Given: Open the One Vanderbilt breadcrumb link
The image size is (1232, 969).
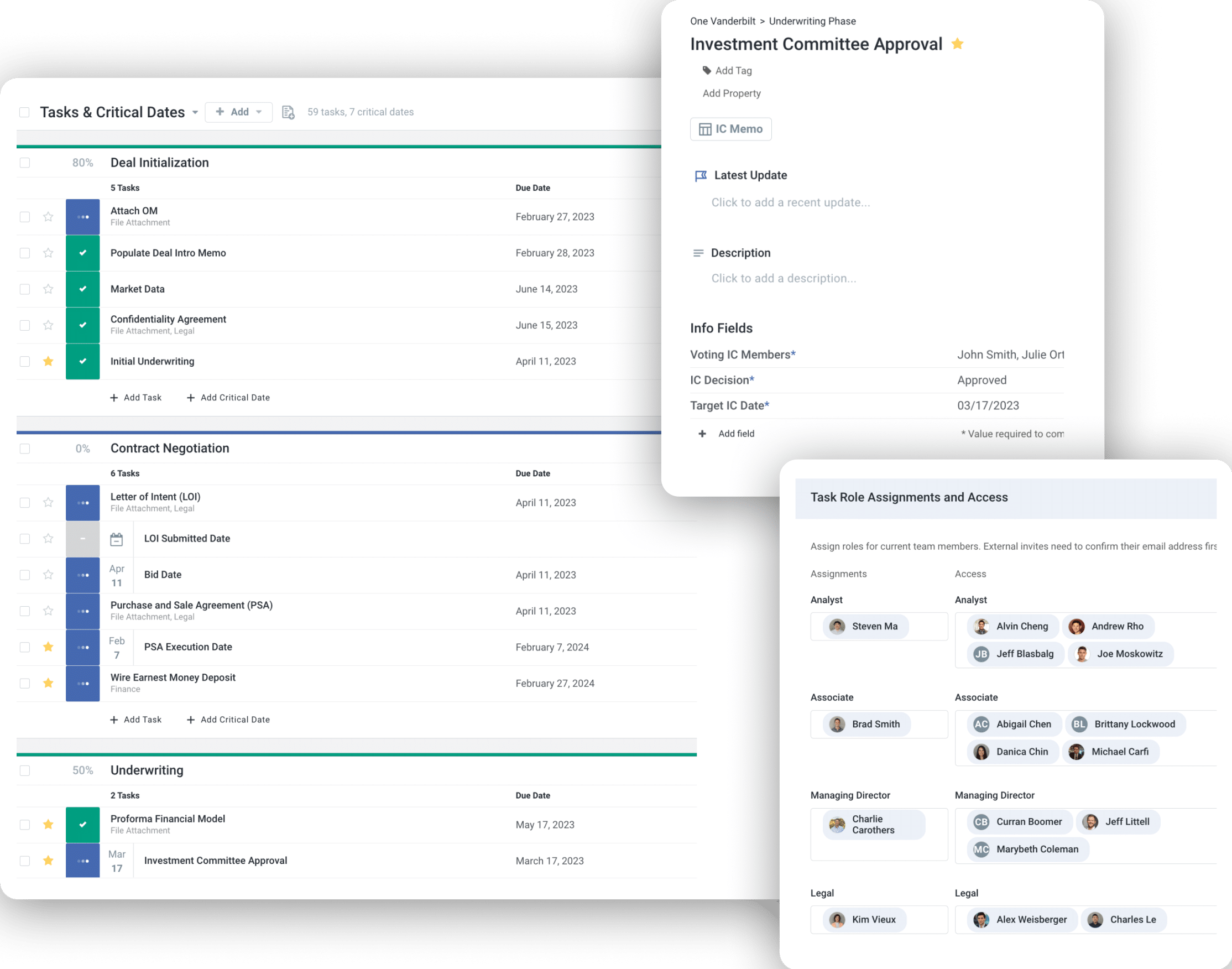Looking at the screenshot, I should 722,21.
